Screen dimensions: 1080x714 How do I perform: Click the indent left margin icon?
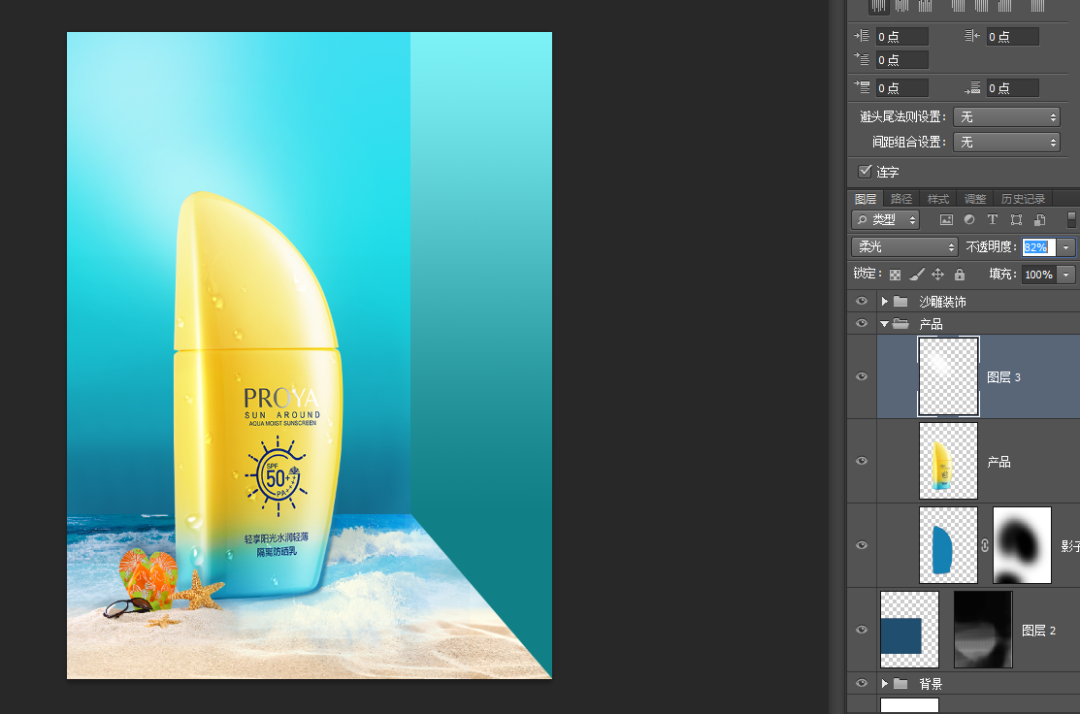click(861, 35)
